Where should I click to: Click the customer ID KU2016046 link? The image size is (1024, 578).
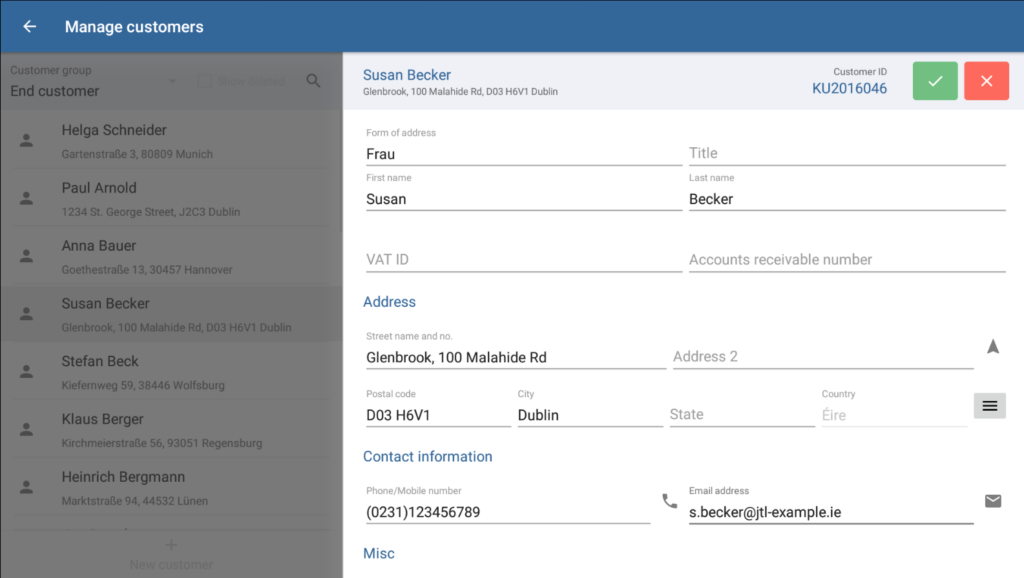[849, 88]
